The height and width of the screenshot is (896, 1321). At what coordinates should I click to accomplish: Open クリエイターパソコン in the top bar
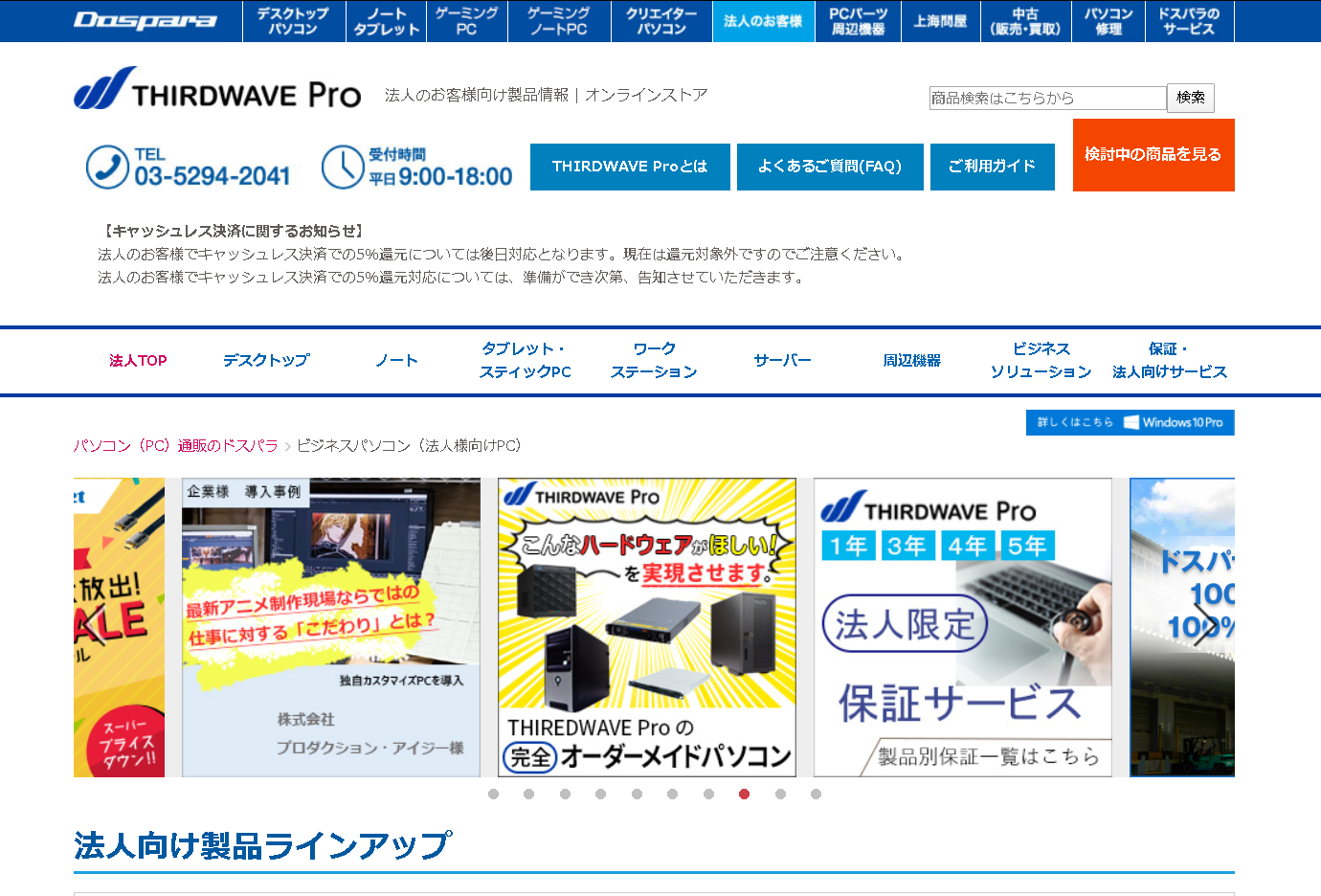[661, 21]
